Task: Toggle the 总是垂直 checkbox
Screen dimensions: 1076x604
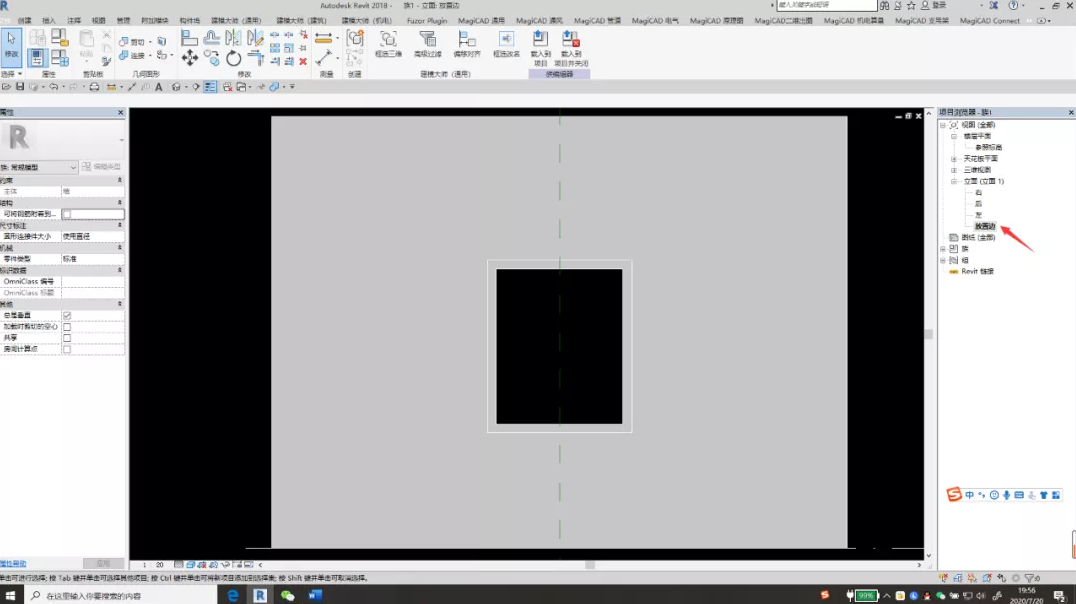Action: click(67, 316)
